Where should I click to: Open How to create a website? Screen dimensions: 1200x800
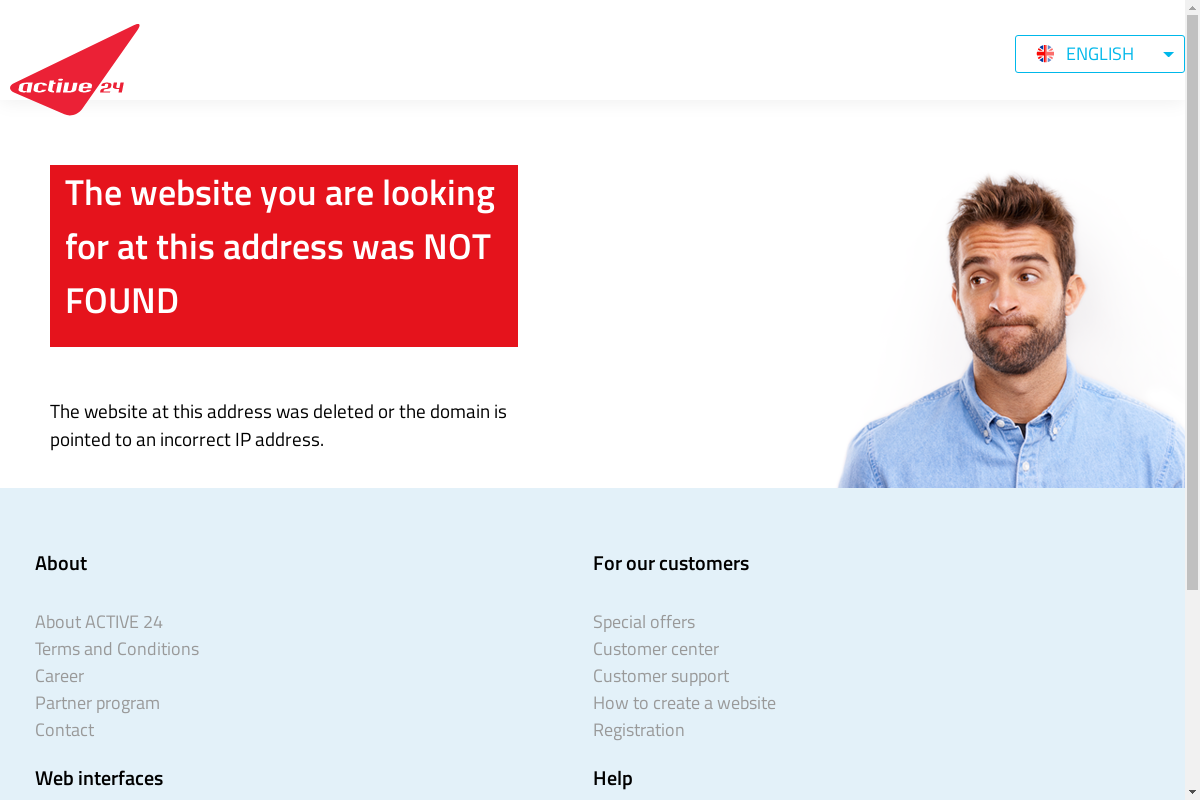click(684, 703)
